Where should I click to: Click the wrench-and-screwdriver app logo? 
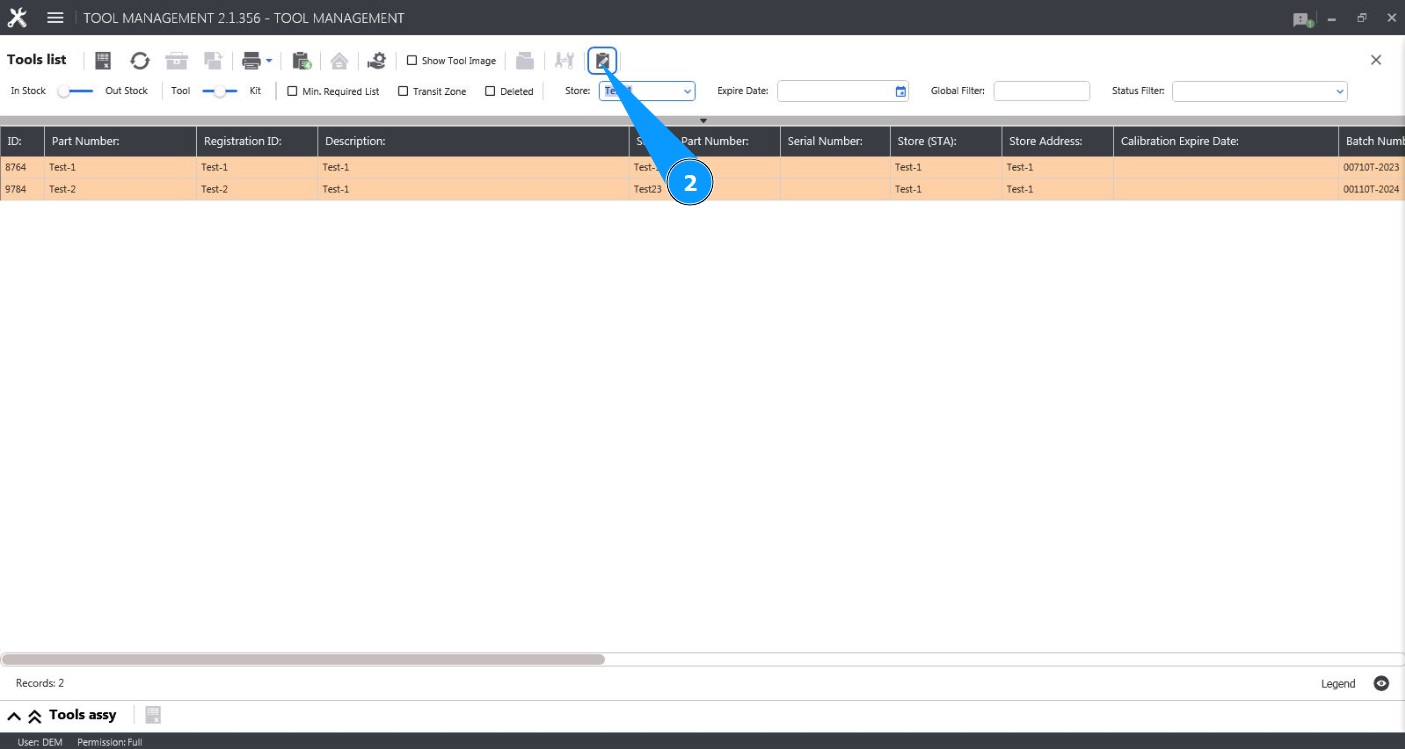pyautogui.click(x=17, y=18)
